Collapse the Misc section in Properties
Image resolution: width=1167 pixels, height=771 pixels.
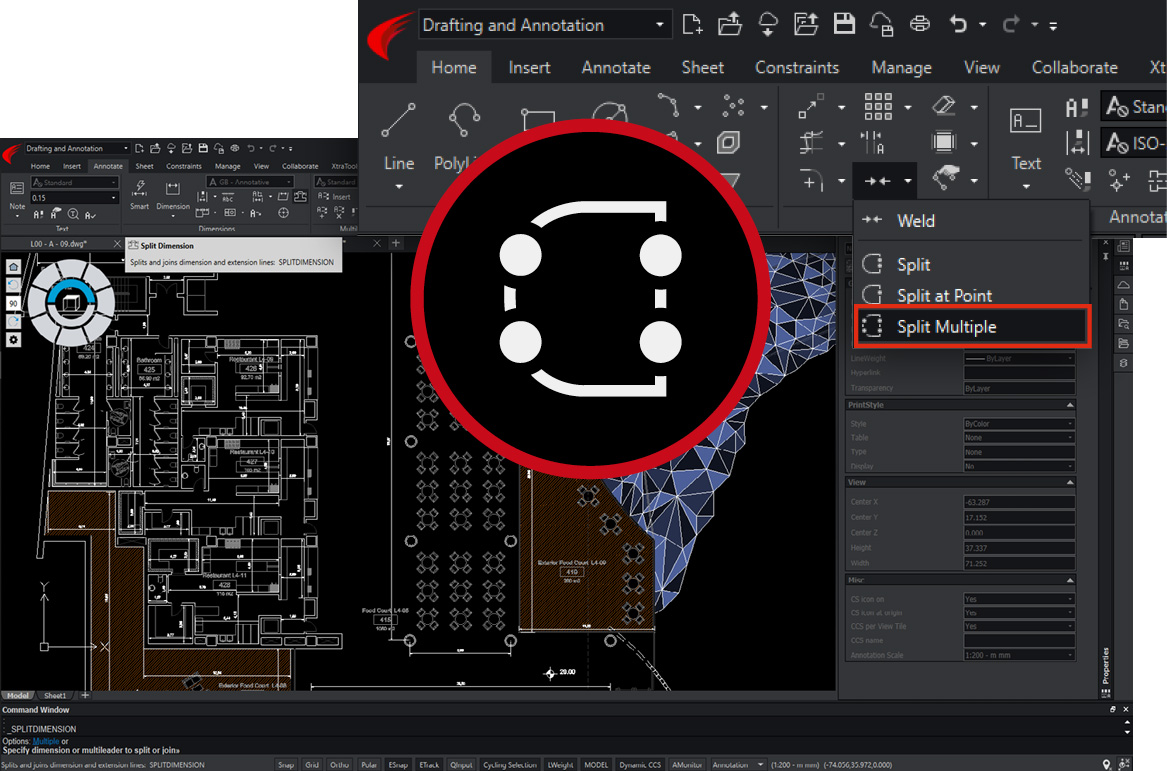tap(1070, 580)
